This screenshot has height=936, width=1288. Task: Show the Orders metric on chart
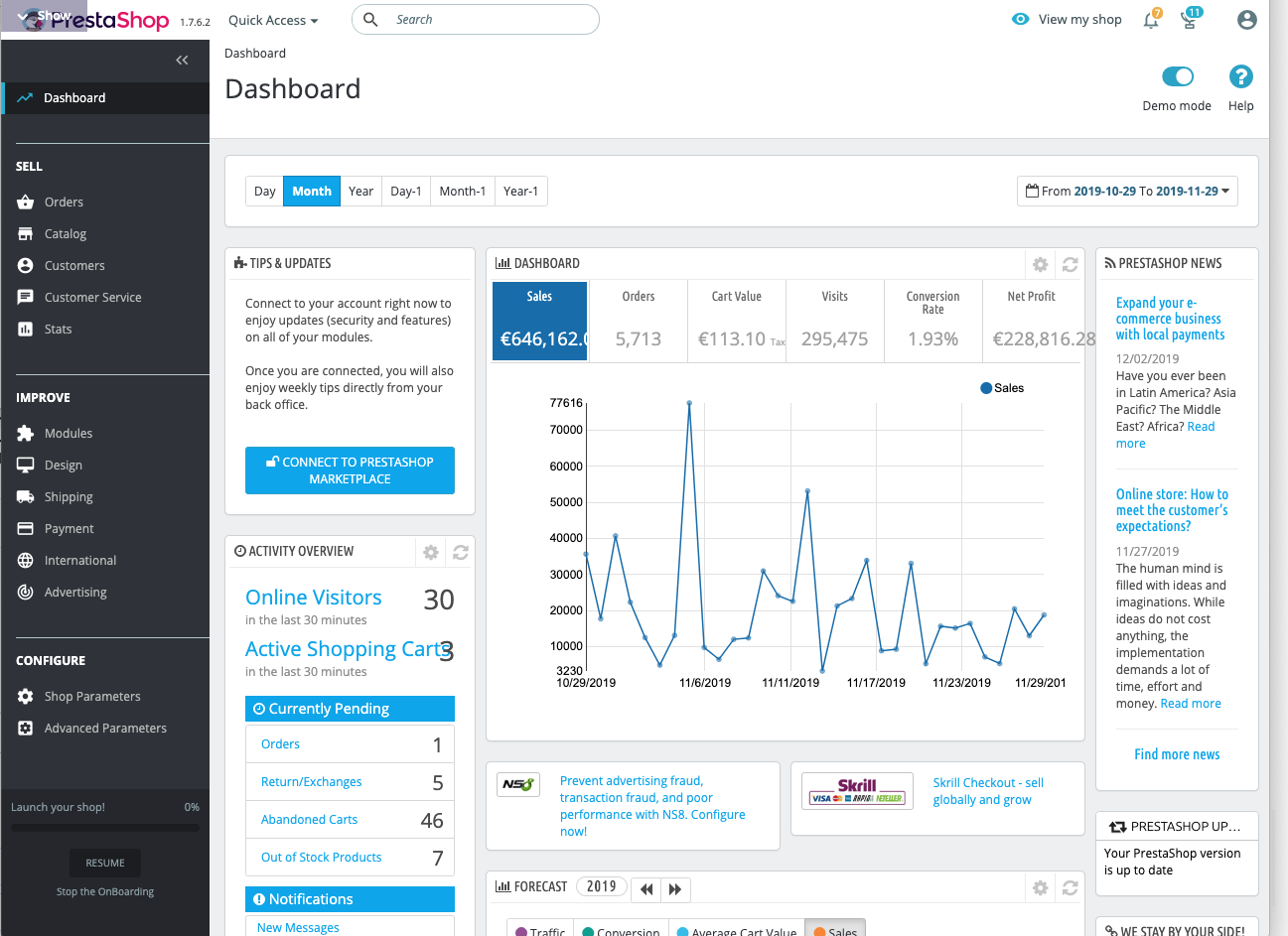(639, 320)
